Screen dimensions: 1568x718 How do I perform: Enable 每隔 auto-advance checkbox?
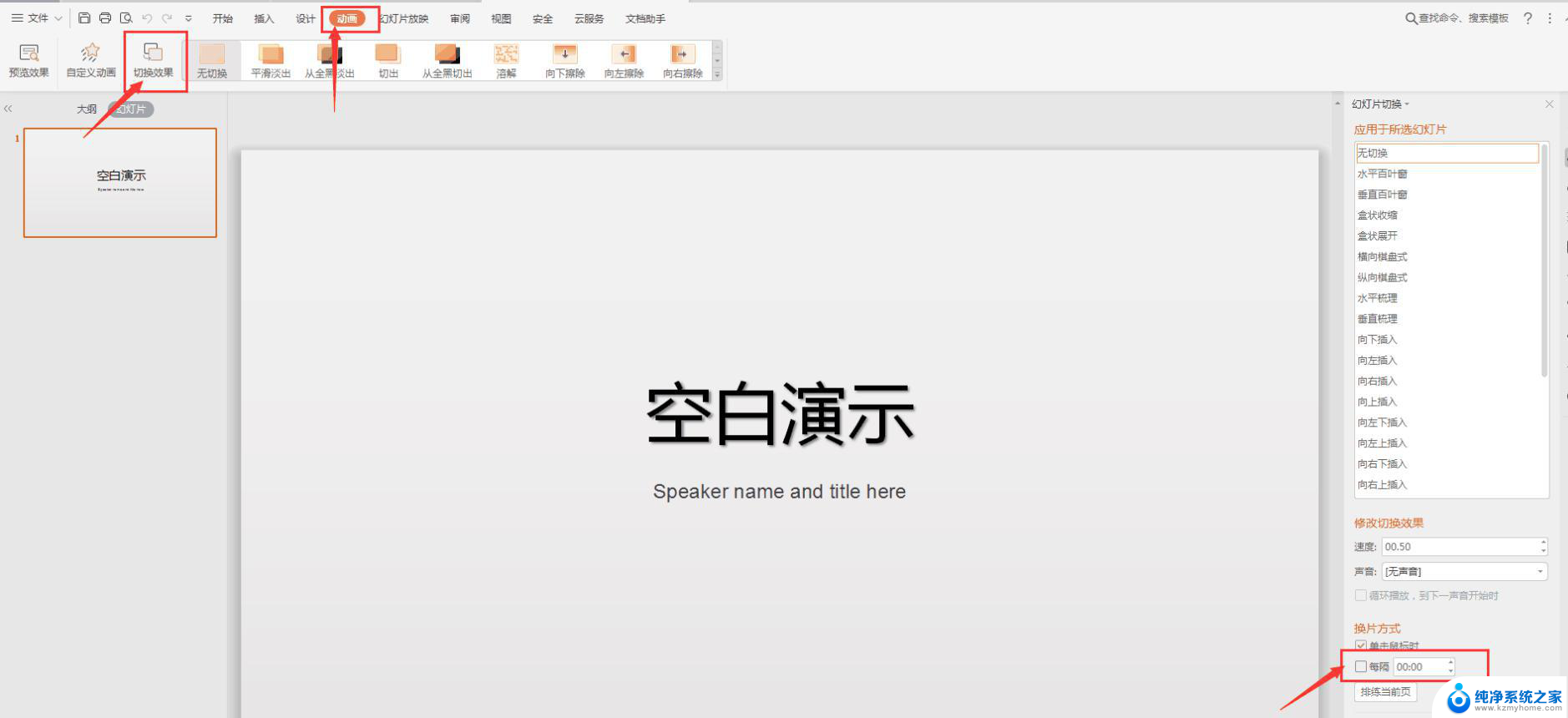tap(1361, 667)
